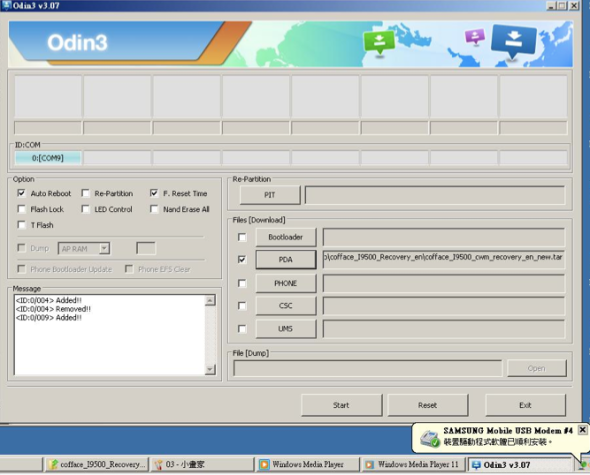Disable the Auto Reboot checkbox
The width and height of the screenshot is (590, 475).
click(21, 193)
